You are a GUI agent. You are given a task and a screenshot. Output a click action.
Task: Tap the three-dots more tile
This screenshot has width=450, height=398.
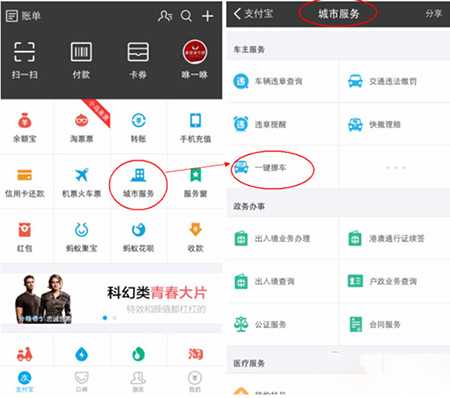pyautogui.click(x=396, y=168)
